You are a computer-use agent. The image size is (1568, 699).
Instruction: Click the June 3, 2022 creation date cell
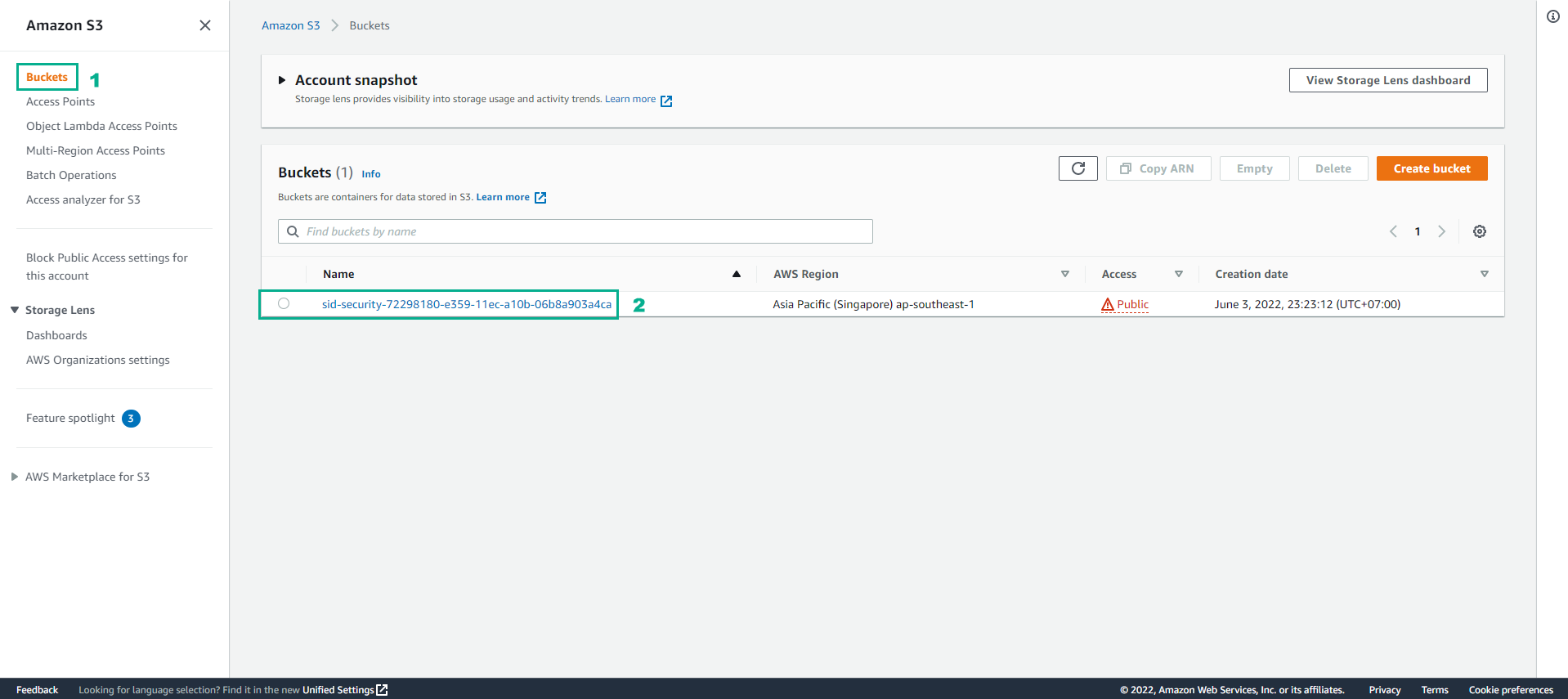(1307, 304)
